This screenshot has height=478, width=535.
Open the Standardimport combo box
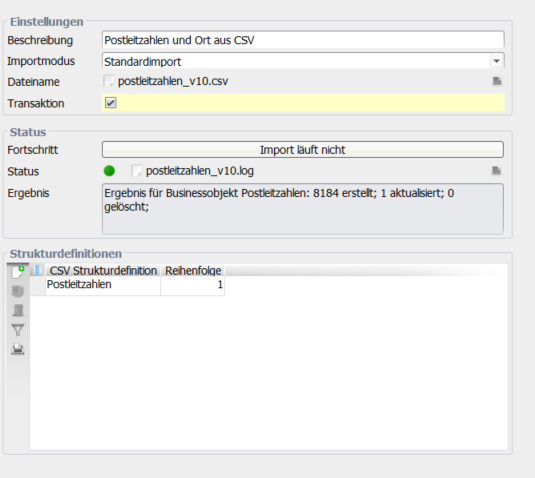coord(303,61)
